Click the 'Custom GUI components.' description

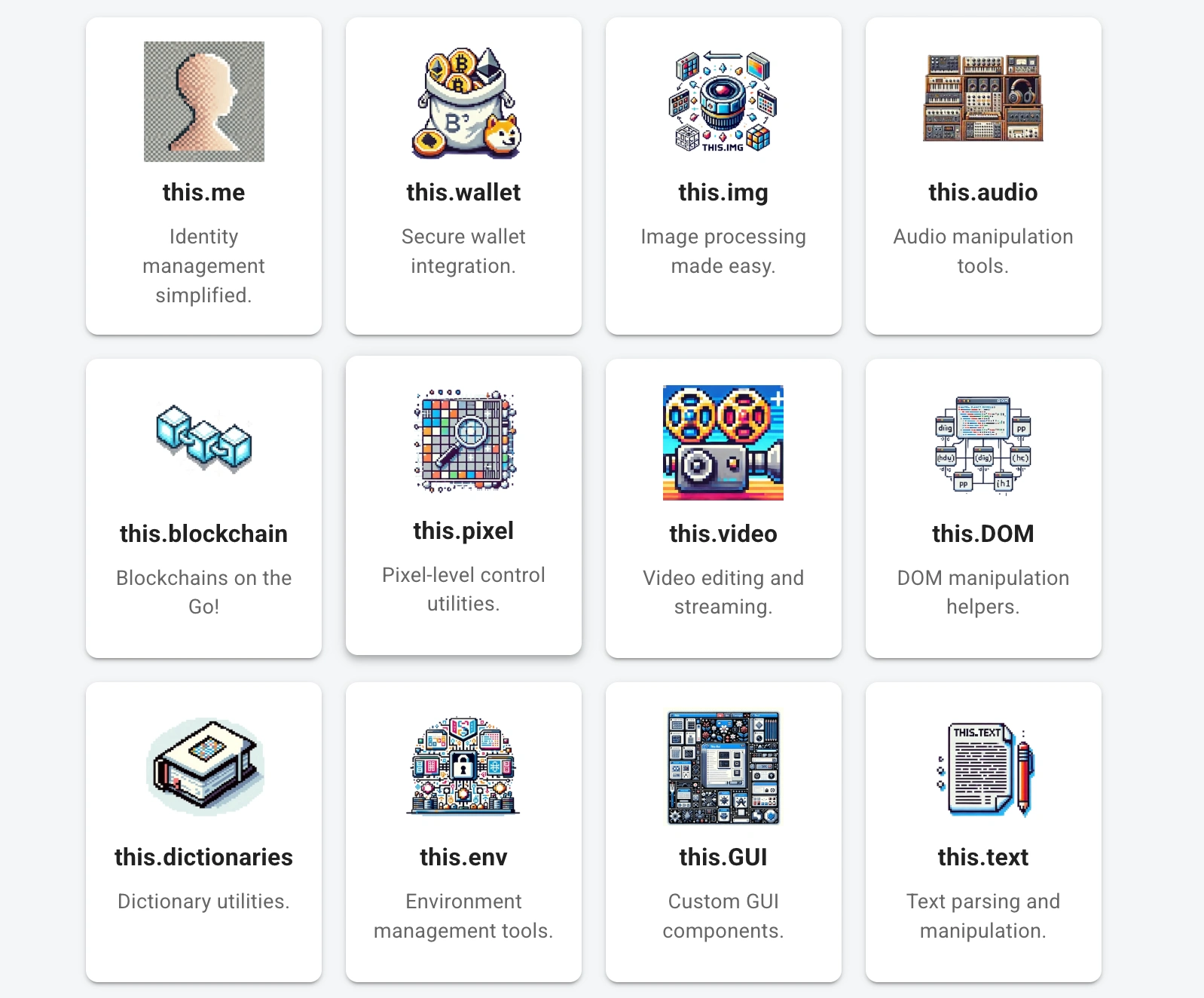723,916
